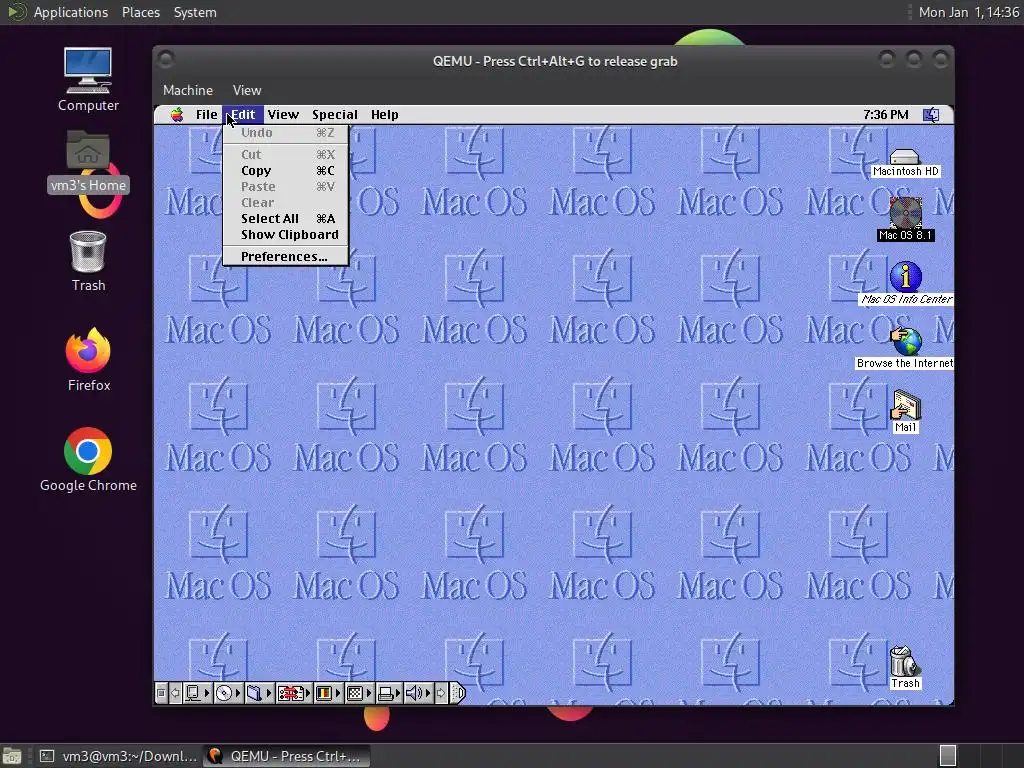The width and height of the screenshot is (1024, 768).
Task: Switch to the vm3@vm3 terminal taskbar button
Action: (118, 756)
